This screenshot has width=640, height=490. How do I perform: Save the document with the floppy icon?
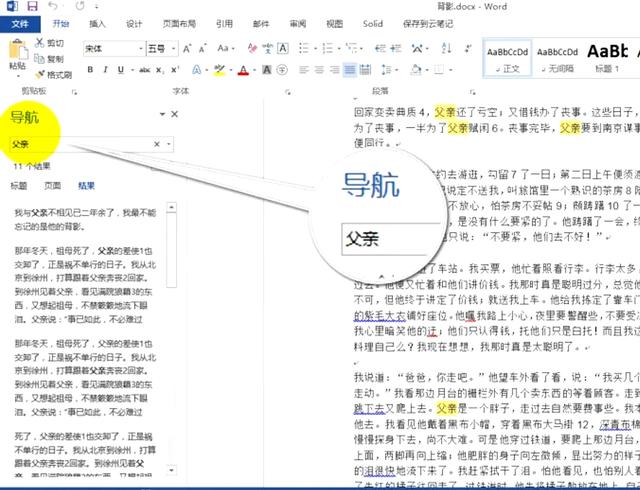pyautogui.click(x=32, y=6)
